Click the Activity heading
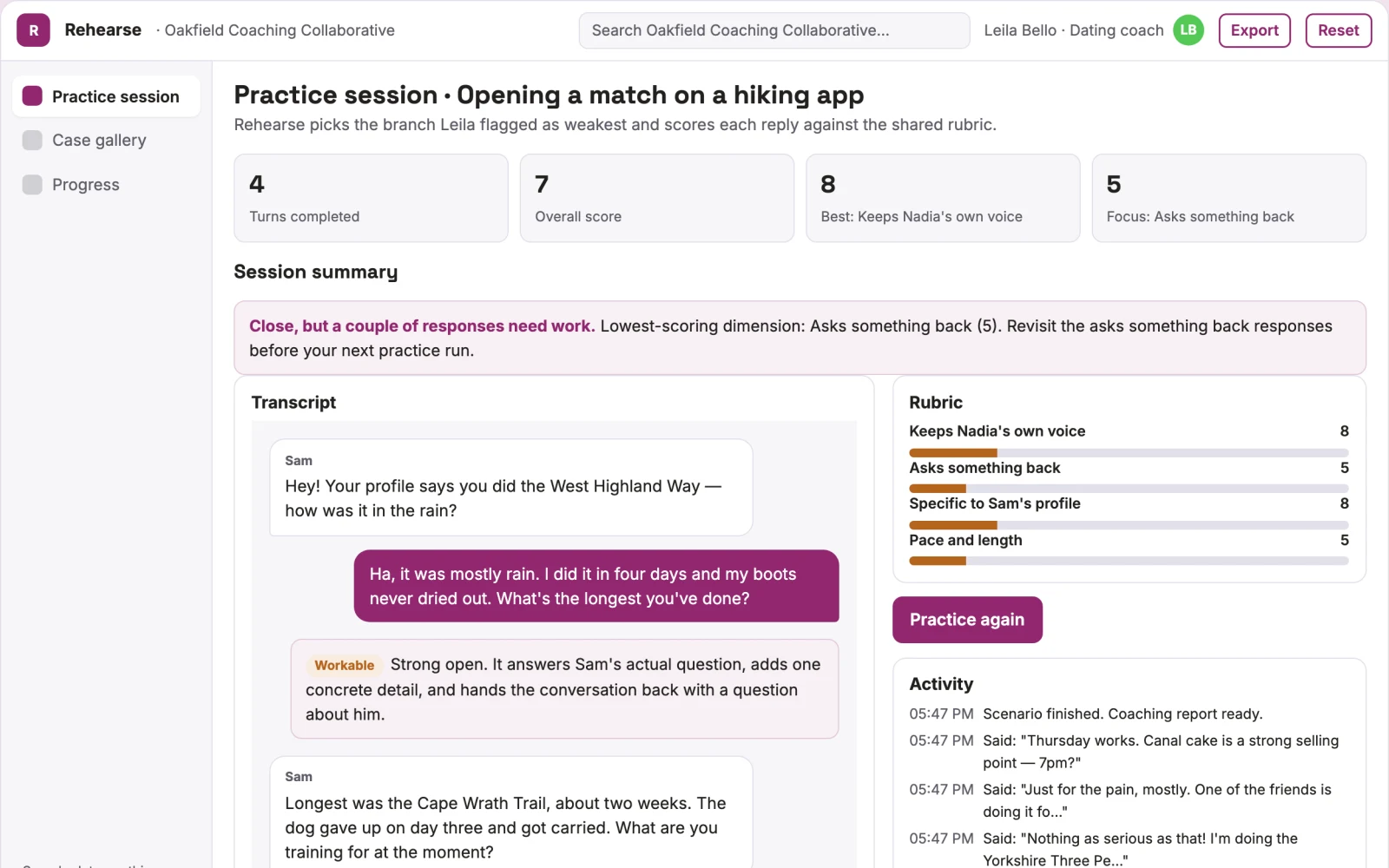The height and width of the screenshot is (868, 1389). tap(941, 684)
